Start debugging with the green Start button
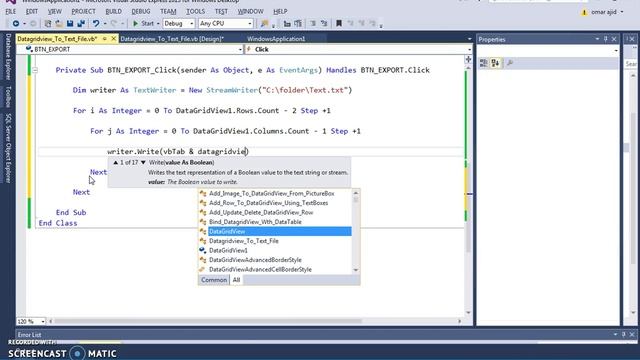Screen dimensions: 640x360 tap(143, 24)
